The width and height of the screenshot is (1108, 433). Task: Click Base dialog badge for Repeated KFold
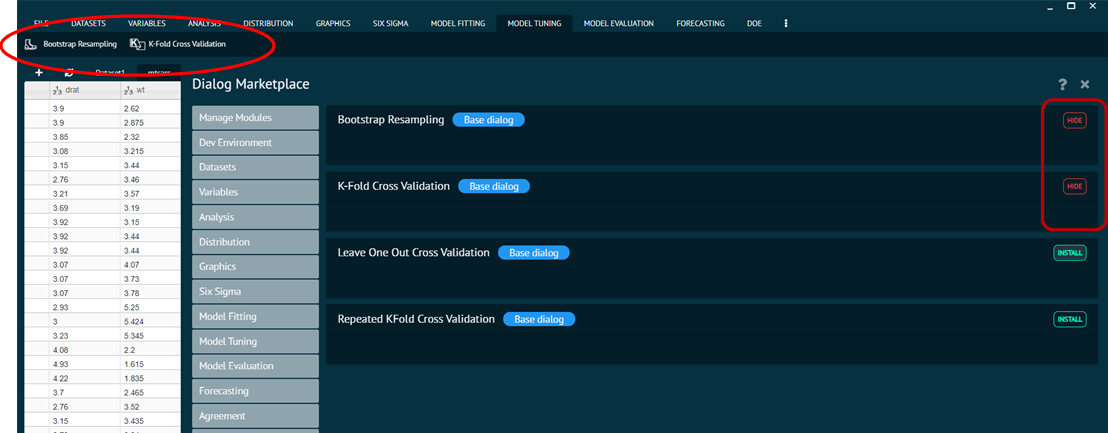[x=539, y=319]
